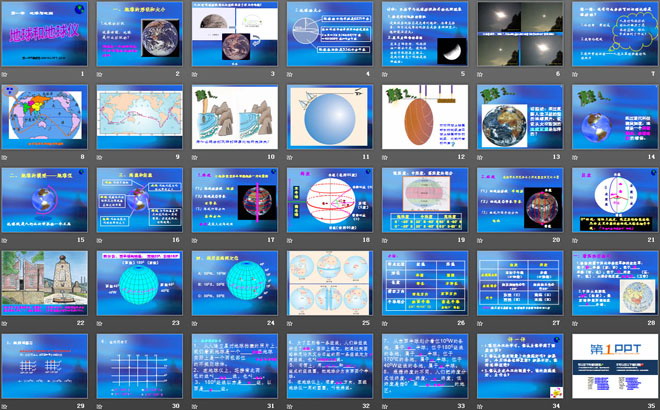The height and width of the screenshot is (410, 660).
Task: Select slide 21 with the white meridian globe
Action: [615, 200]
